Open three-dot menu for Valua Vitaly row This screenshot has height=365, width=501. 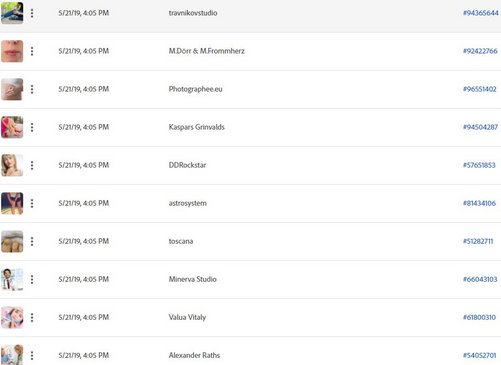[x=32, y=317]
